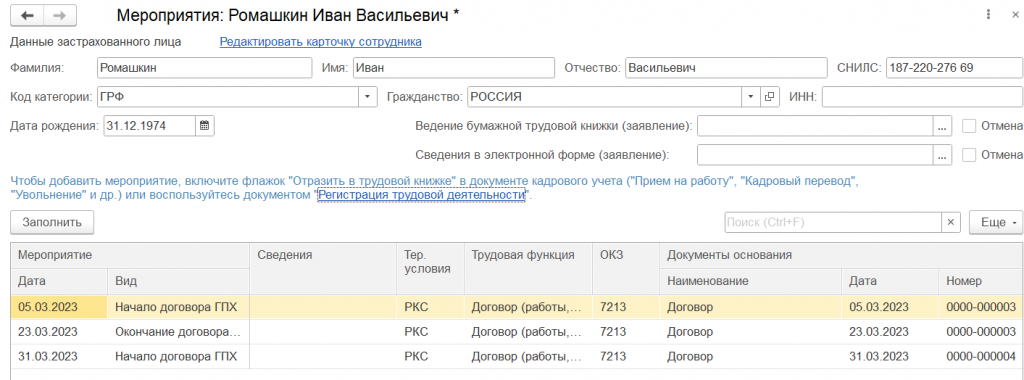Go forward with the right arrow button

coord(59,16)
